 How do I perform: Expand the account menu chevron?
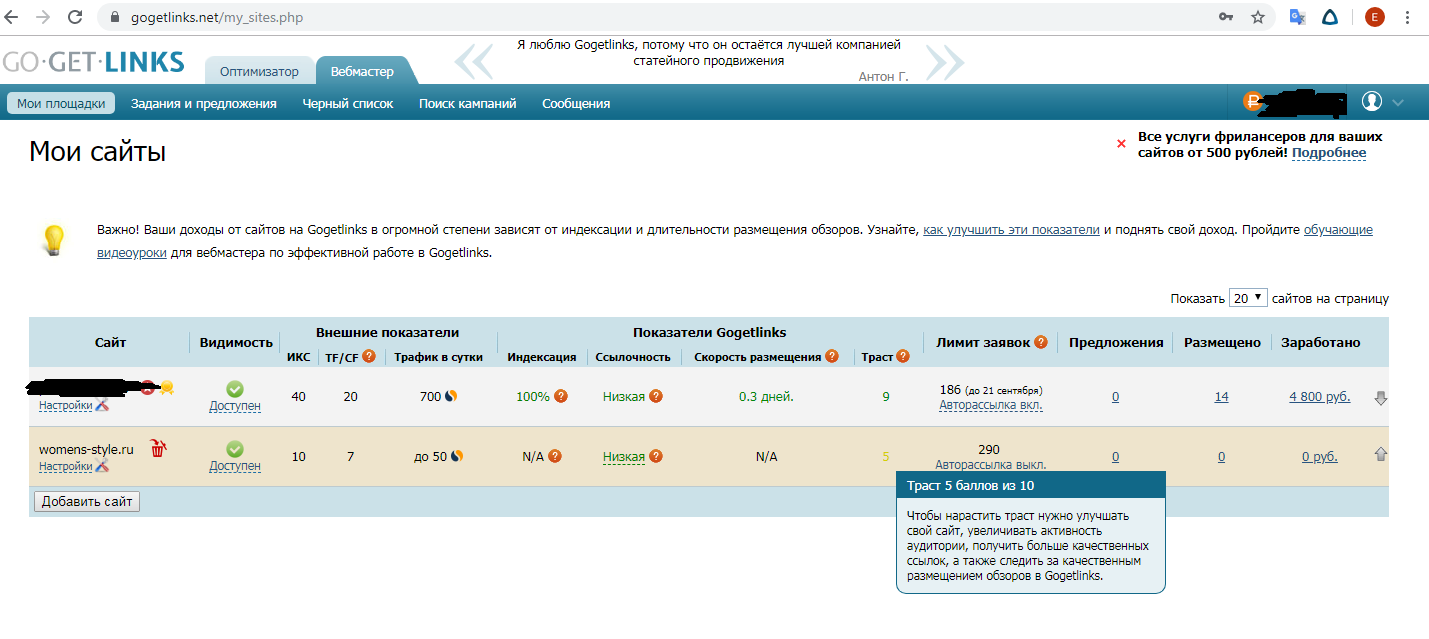point(1398,102)
